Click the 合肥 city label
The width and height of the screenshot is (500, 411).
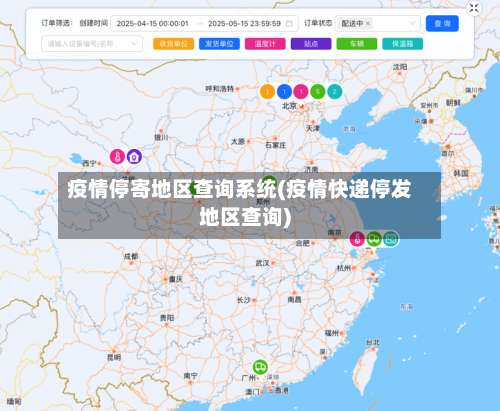[303, 243]
